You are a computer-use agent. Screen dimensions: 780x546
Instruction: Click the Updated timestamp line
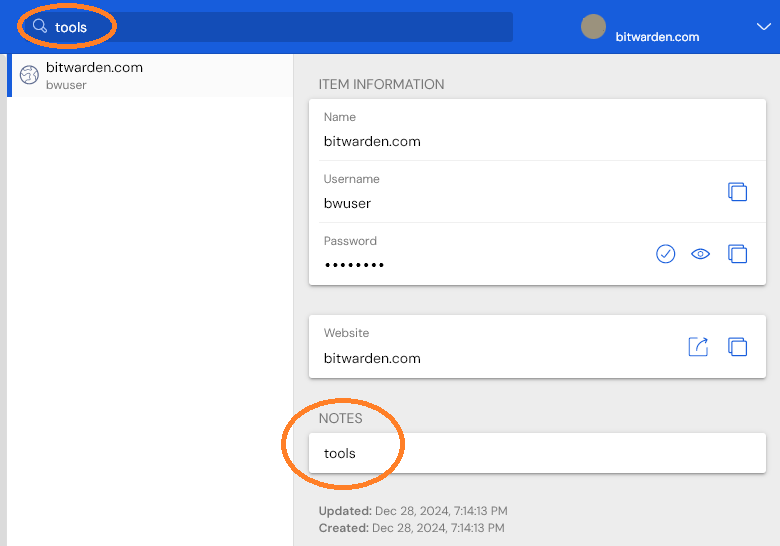click(413, 511)
